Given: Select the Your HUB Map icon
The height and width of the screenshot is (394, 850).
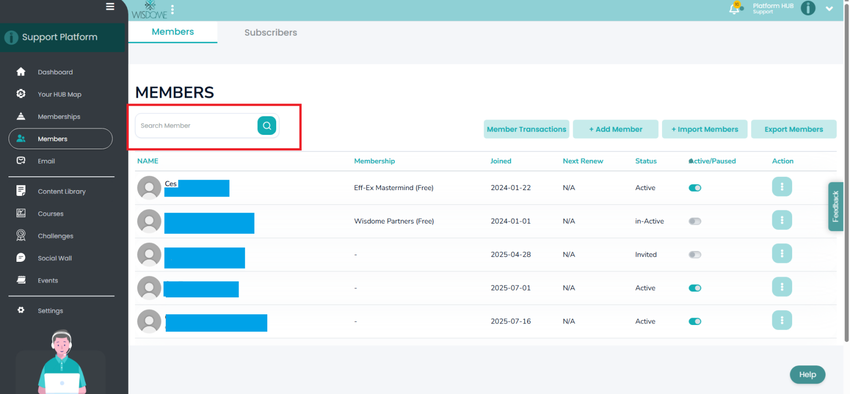Looking at the screenshot, I should pyautogui.click(x=21, y=94).
